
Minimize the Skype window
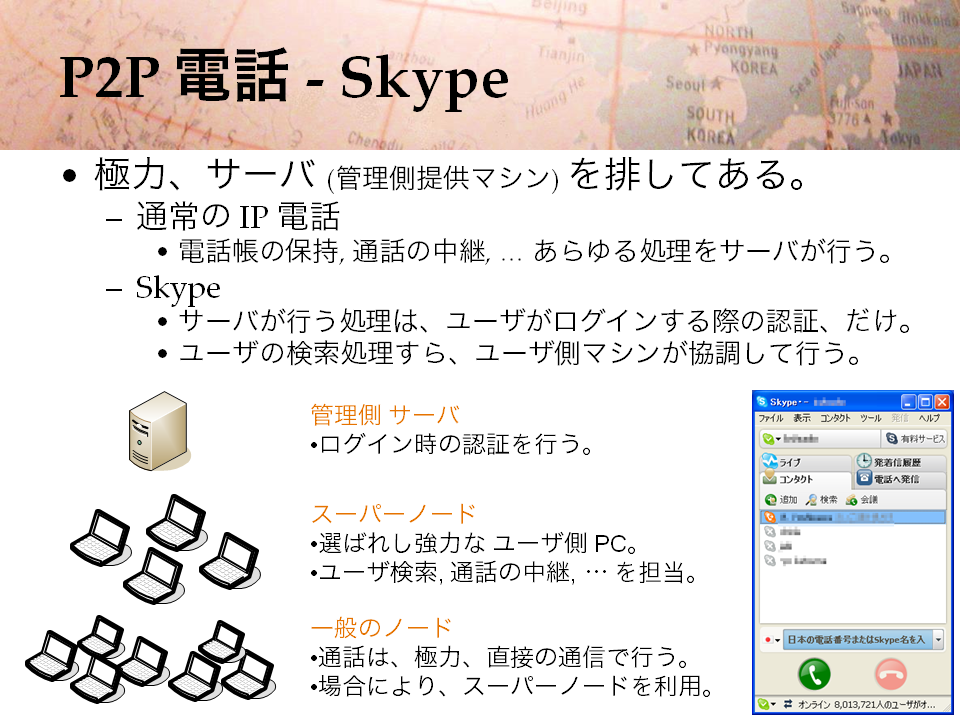[909, 402]
